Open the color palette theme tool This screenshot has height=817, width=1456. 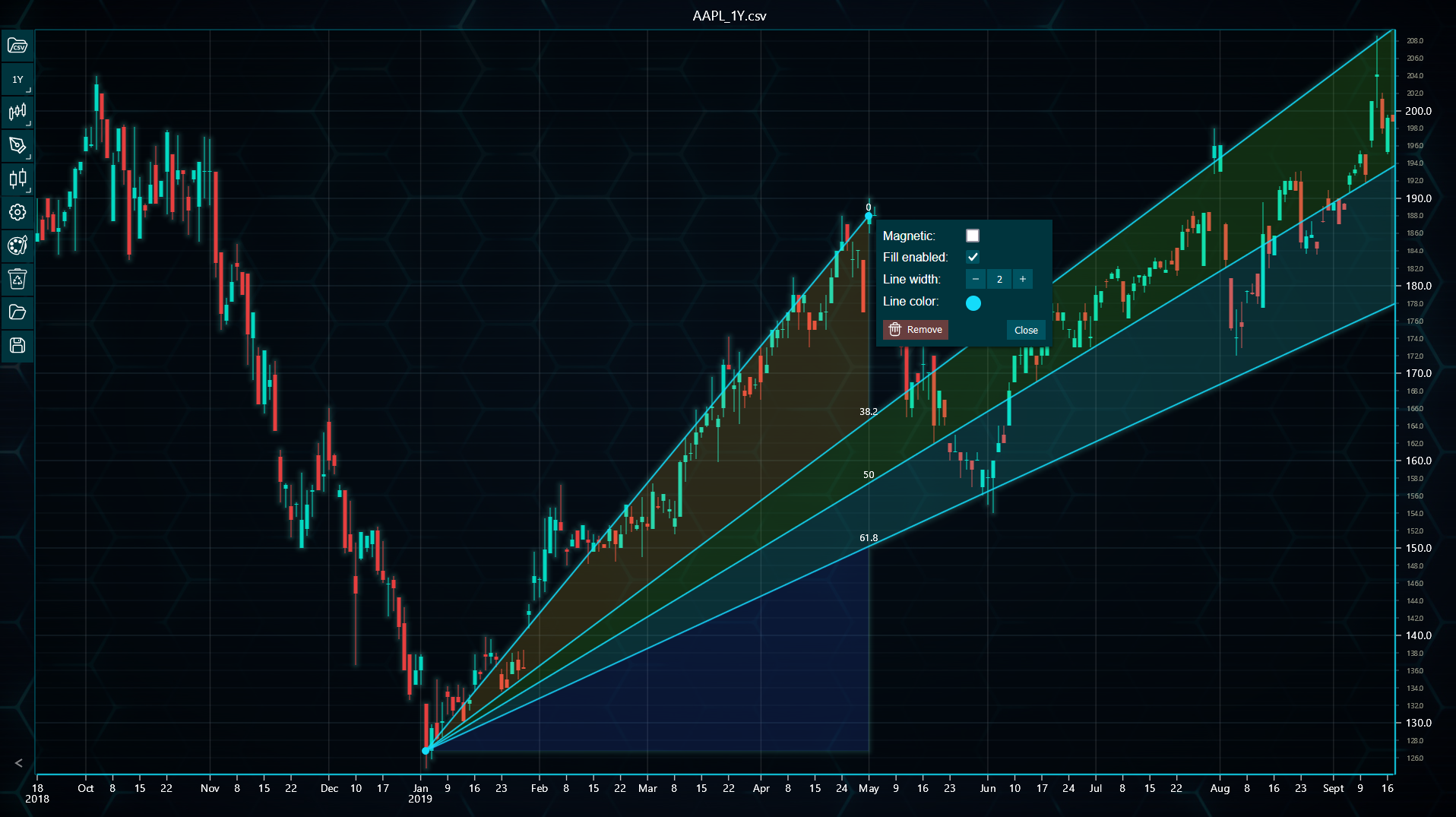point(17,245)
